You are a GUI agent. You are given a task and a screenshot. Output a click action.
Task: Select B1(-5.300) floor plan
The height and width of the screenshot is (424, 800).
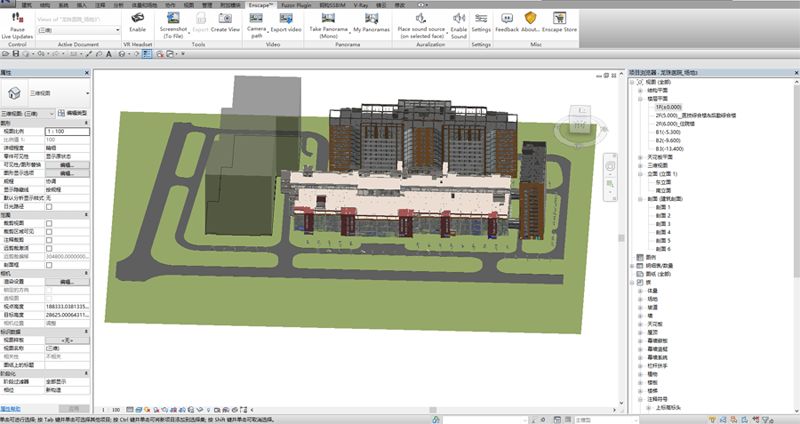[x=668, y=132]
